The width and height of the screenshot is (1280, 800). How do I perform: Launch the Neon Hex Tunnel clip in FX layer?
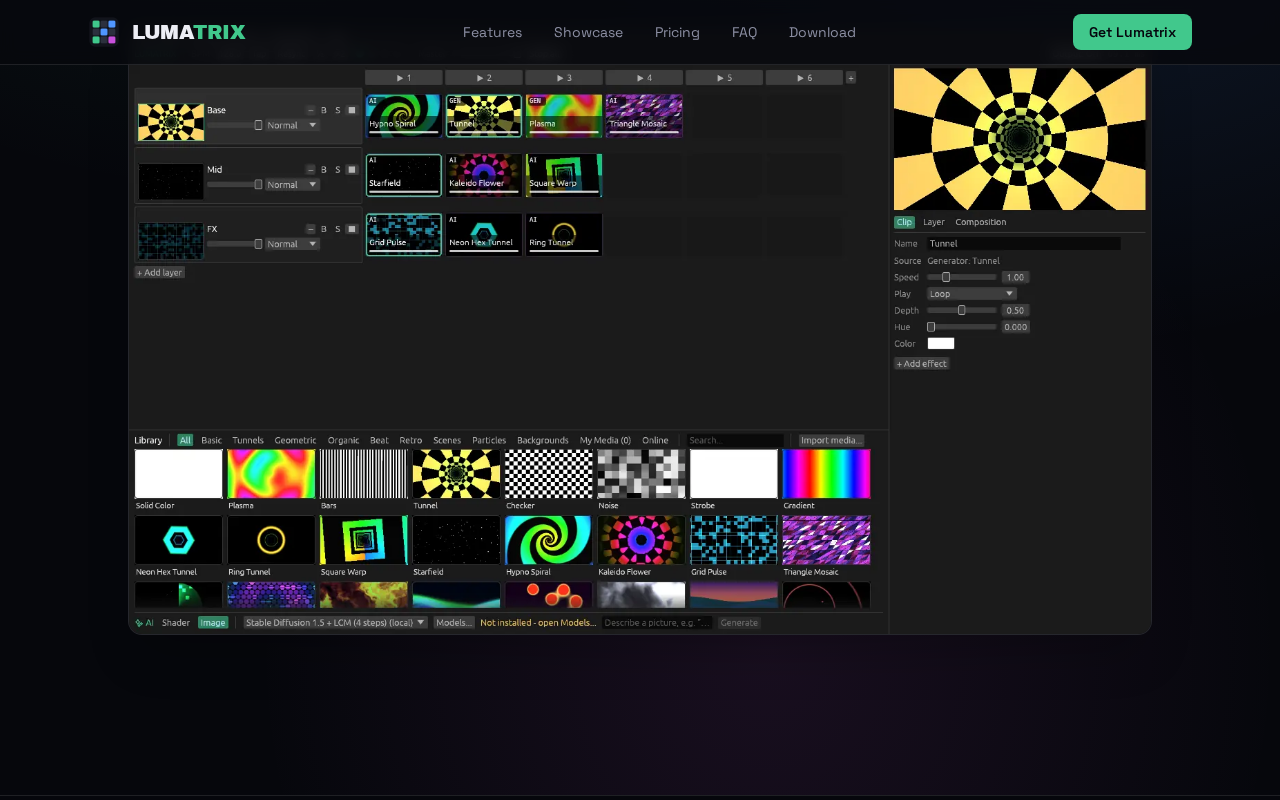click(484, 234)
